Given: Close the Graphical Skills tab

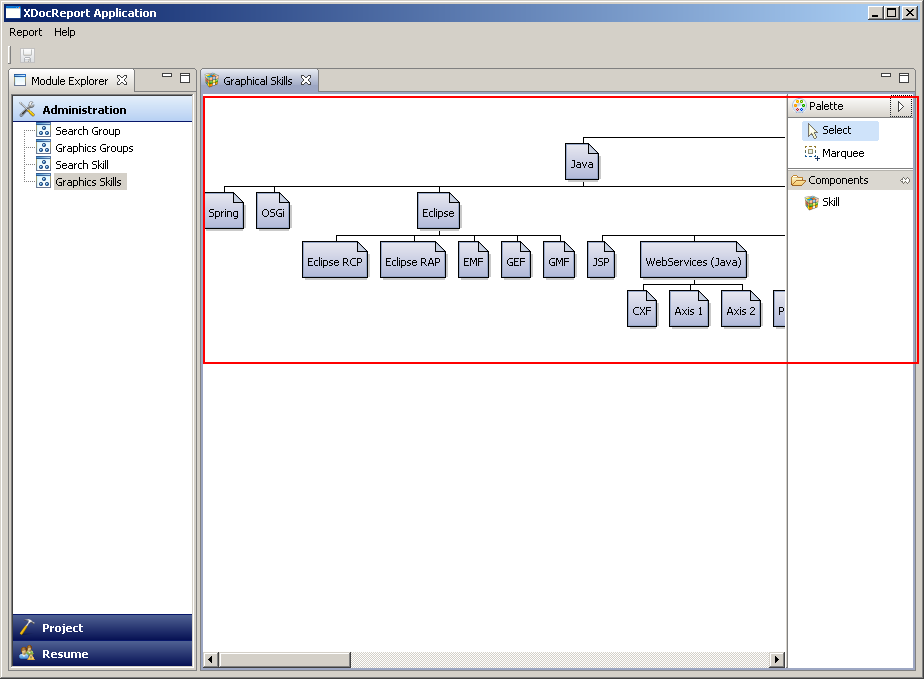Looking at the screenshot, I should [x=306, y=80].
